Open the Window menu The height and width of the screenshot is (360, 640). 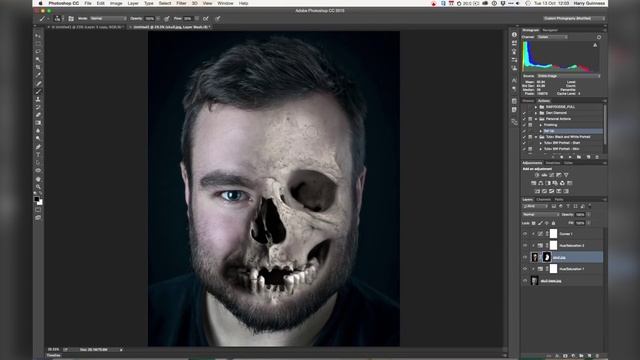[225, 3]
